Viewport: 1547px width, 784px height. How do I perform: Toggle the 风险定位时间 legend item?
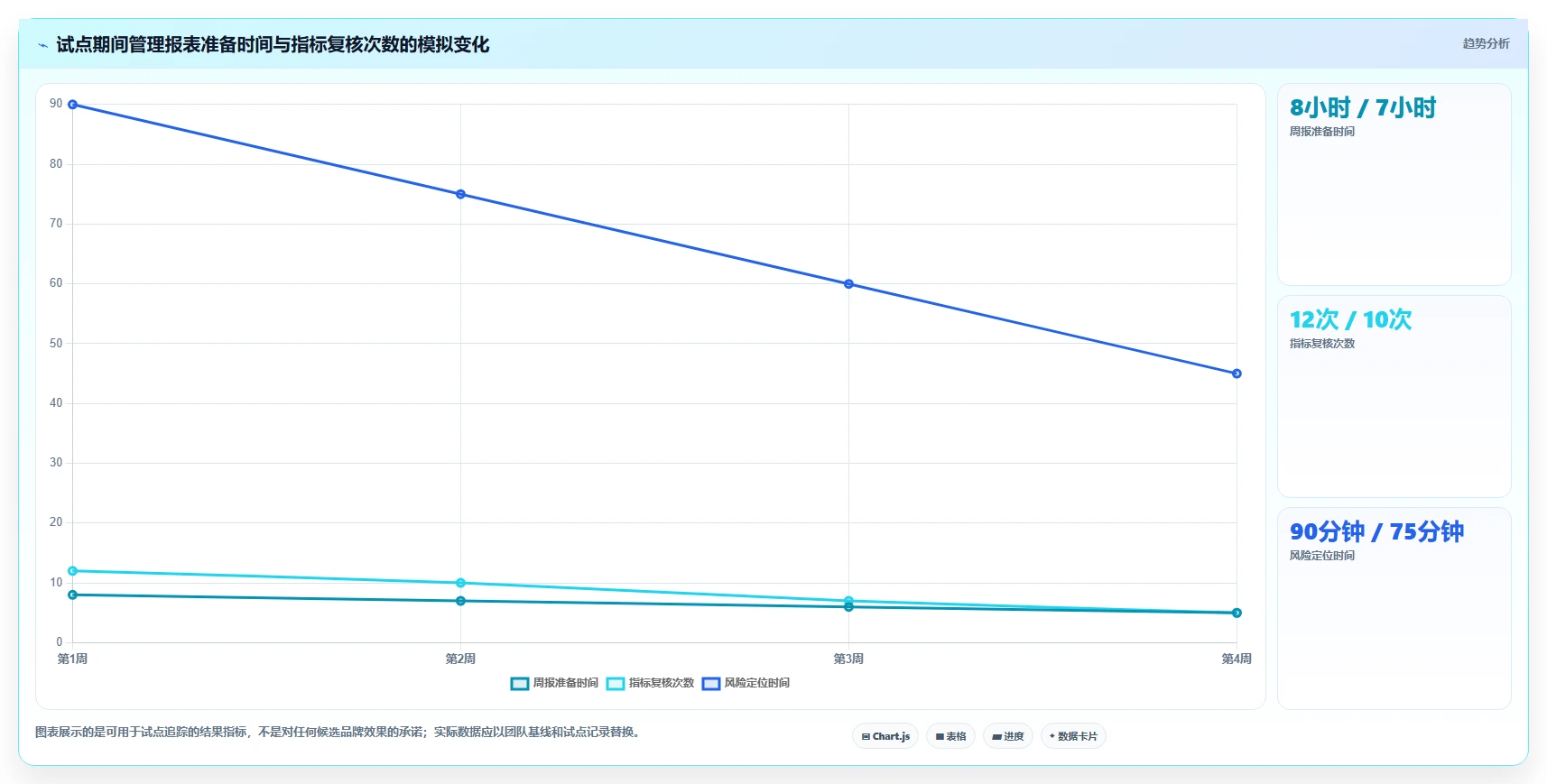[746, 683]
